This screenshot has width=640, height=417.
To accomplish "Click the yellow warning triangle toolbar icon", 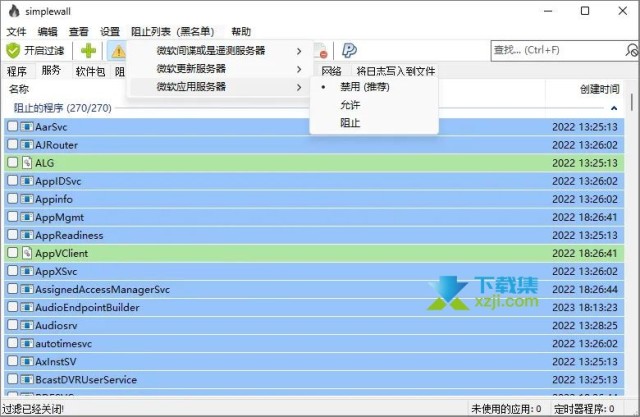I will pyautogui.click(x=118, y=51).
